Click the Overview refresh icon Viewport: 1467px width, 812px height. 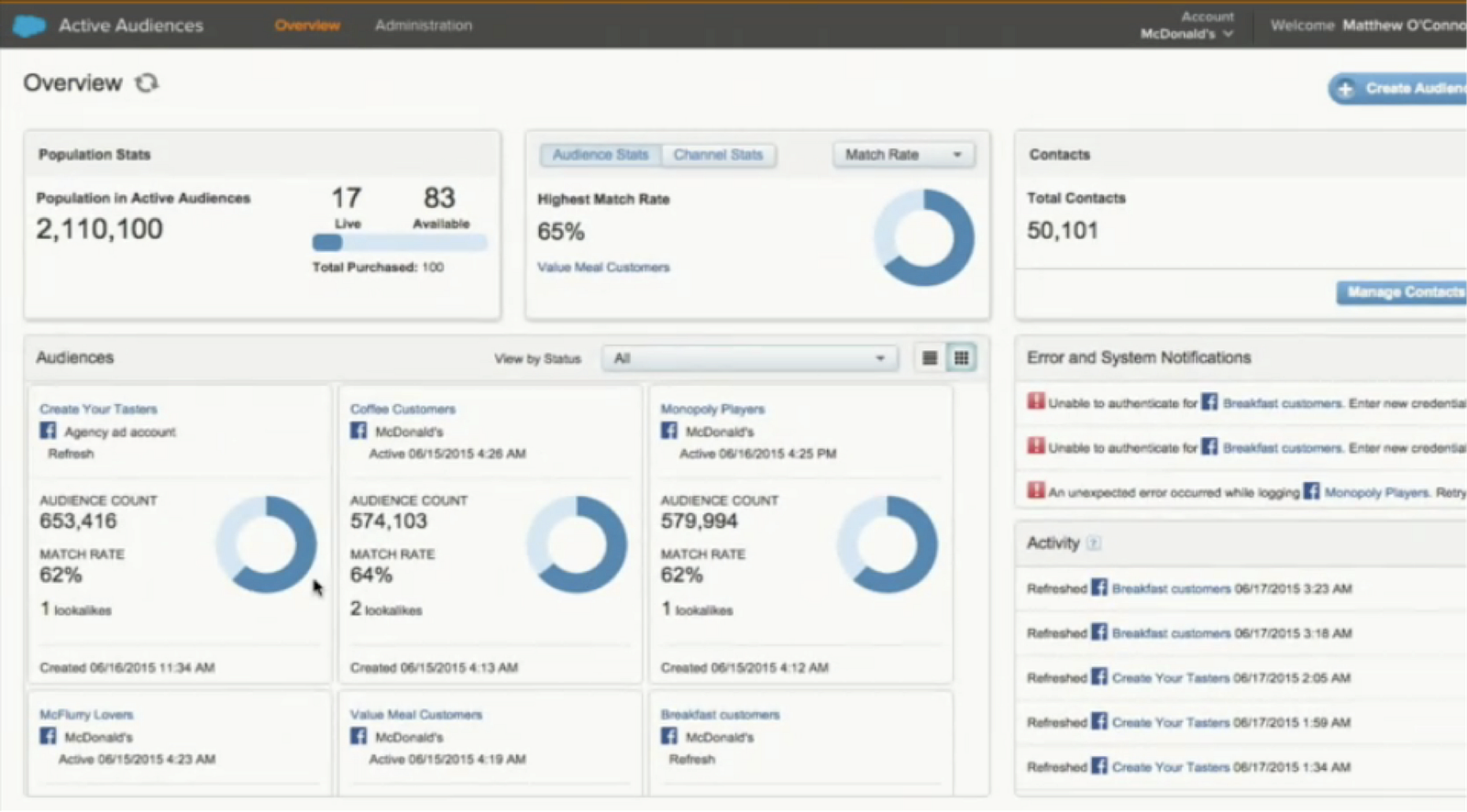tap(147, 83)
